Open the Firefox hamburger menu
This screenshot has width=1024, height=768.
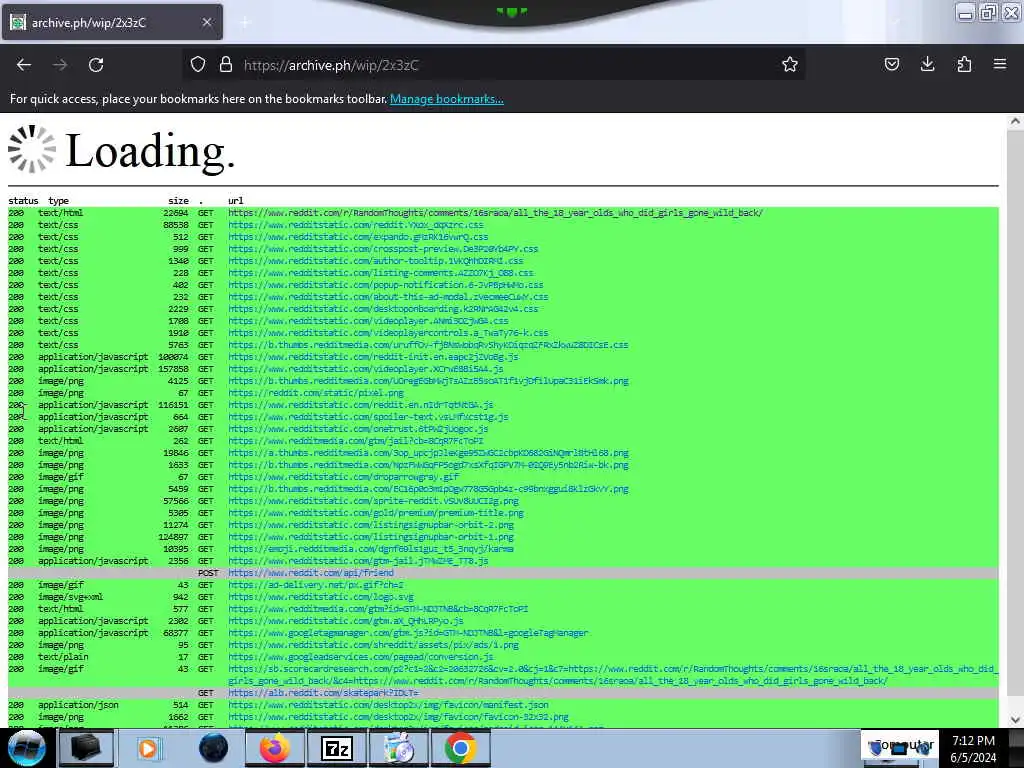(x=1000, y=64)
